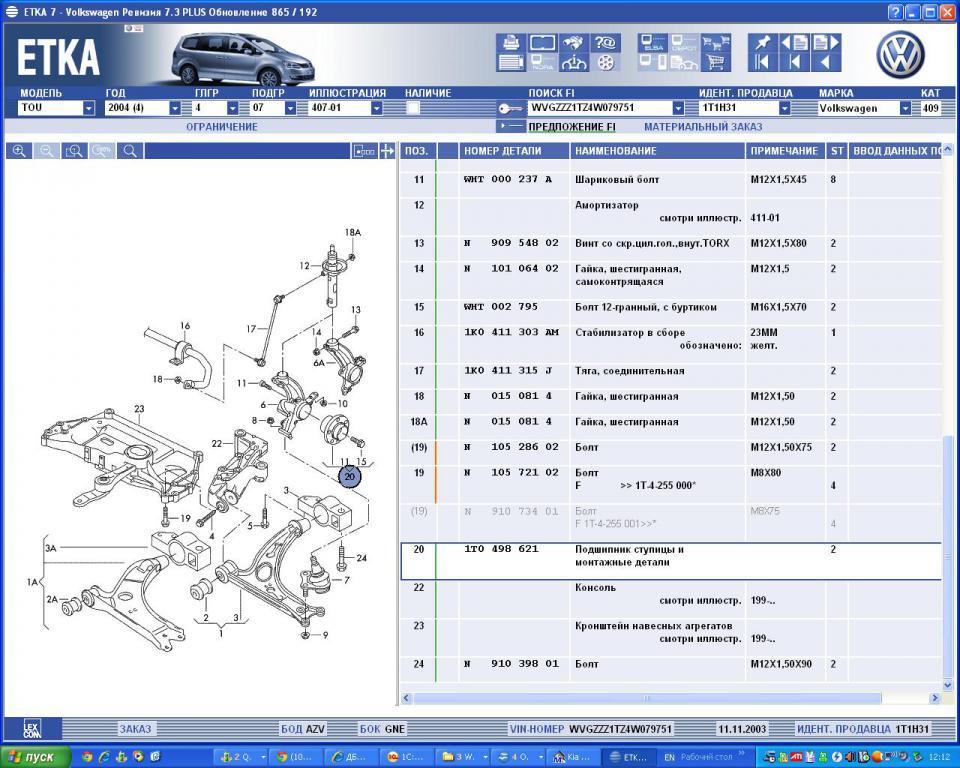Open the ОГРАНИЧЕНИЕ tab

pos(222,127)
